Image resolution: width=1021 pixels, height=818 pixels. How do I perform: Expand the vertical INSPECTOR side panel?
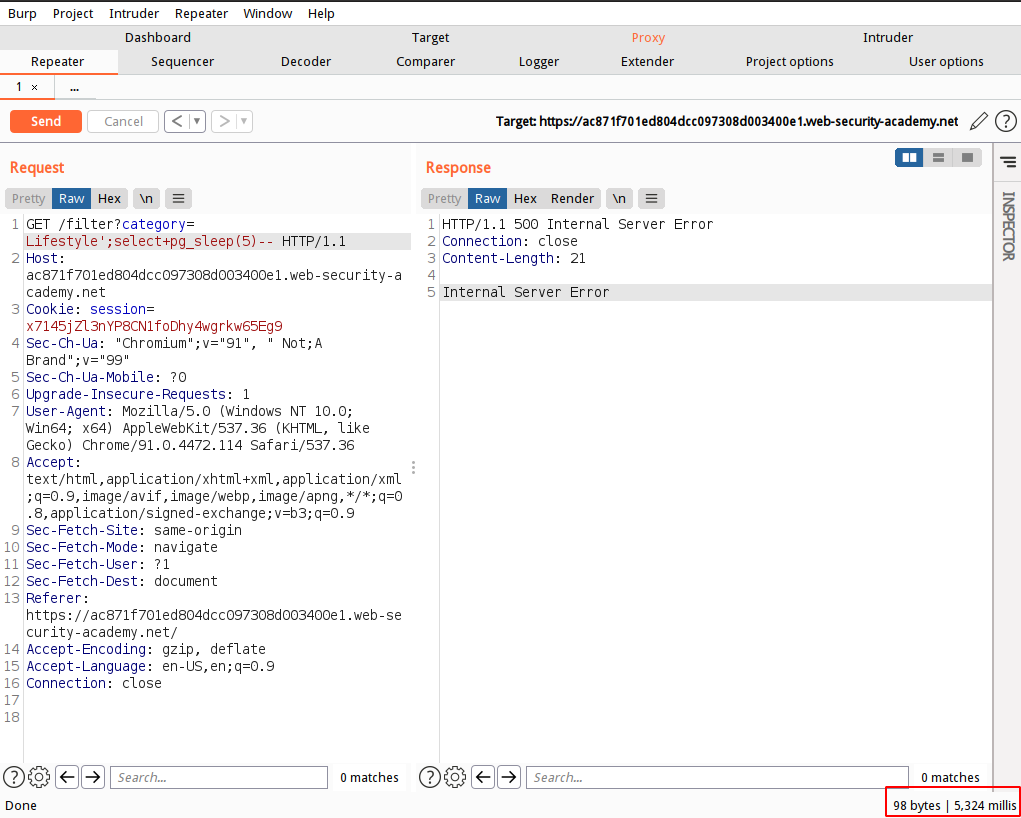[1008, 226]
